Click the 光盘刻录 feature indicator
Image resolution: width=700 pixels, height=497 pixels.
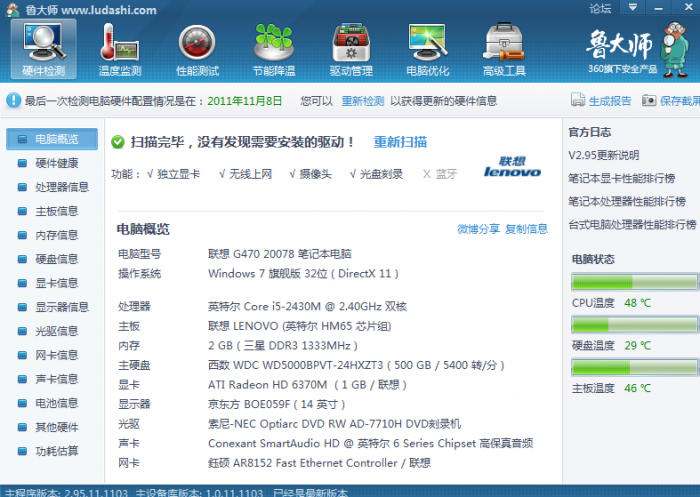coord(376,174)
